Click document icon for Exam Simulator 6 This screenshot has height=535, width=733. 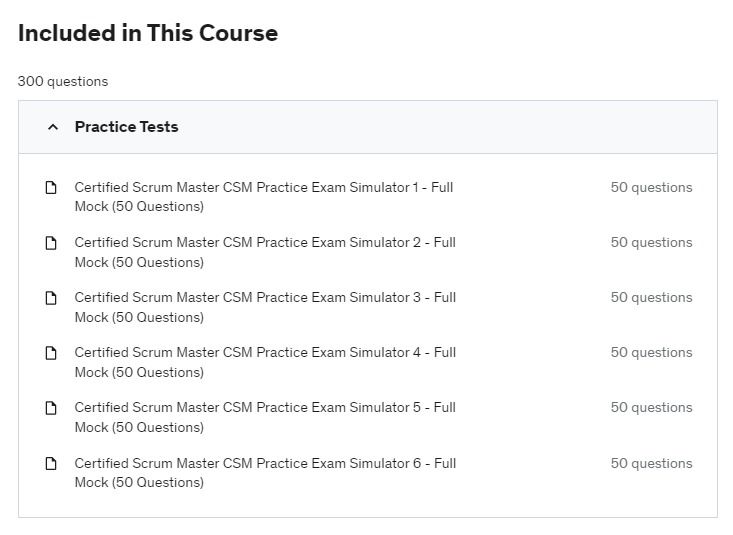click(x=51, y=464)
